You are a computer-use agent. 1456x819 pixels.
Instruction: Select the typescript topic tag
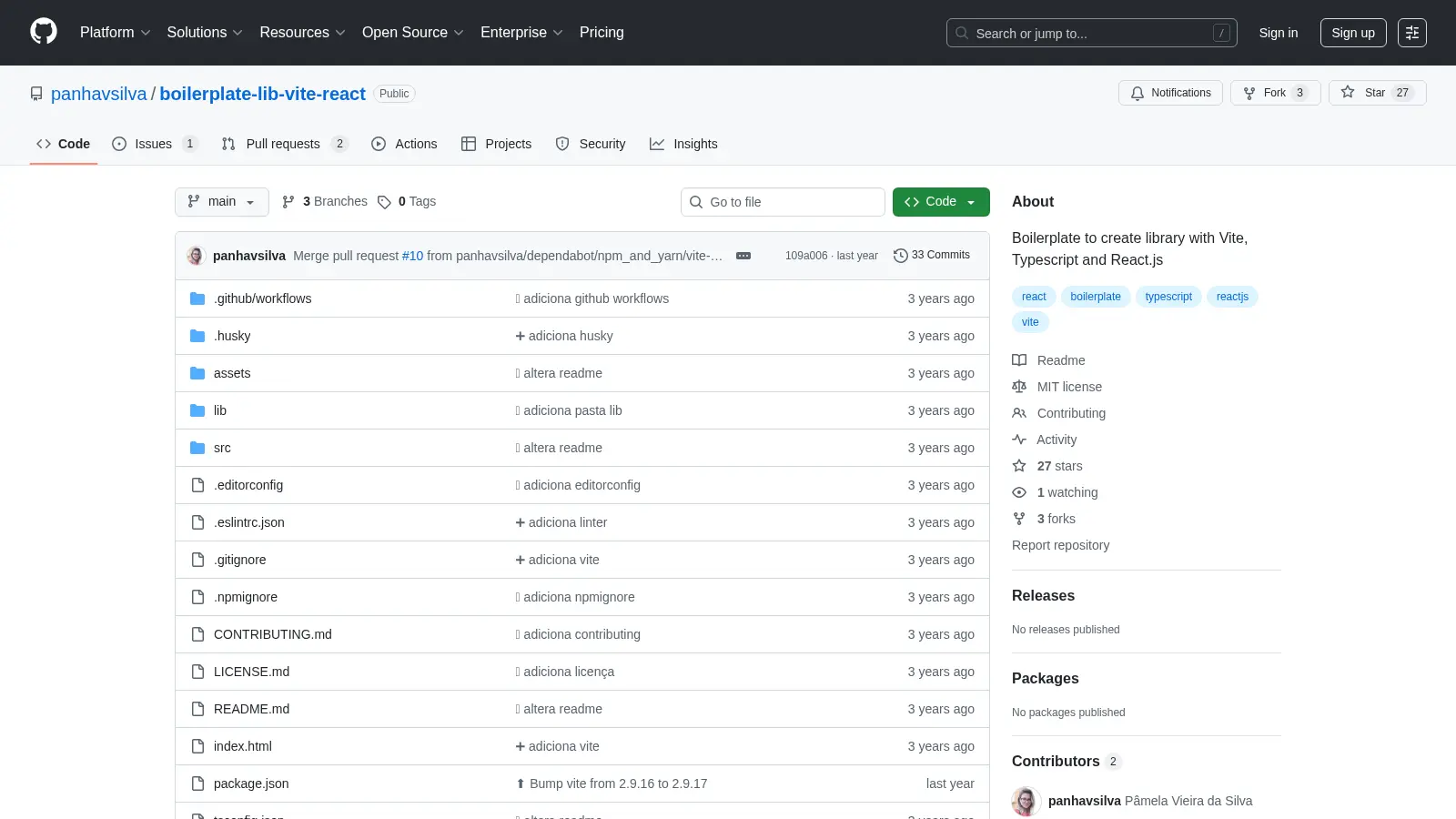[1168, 297]
